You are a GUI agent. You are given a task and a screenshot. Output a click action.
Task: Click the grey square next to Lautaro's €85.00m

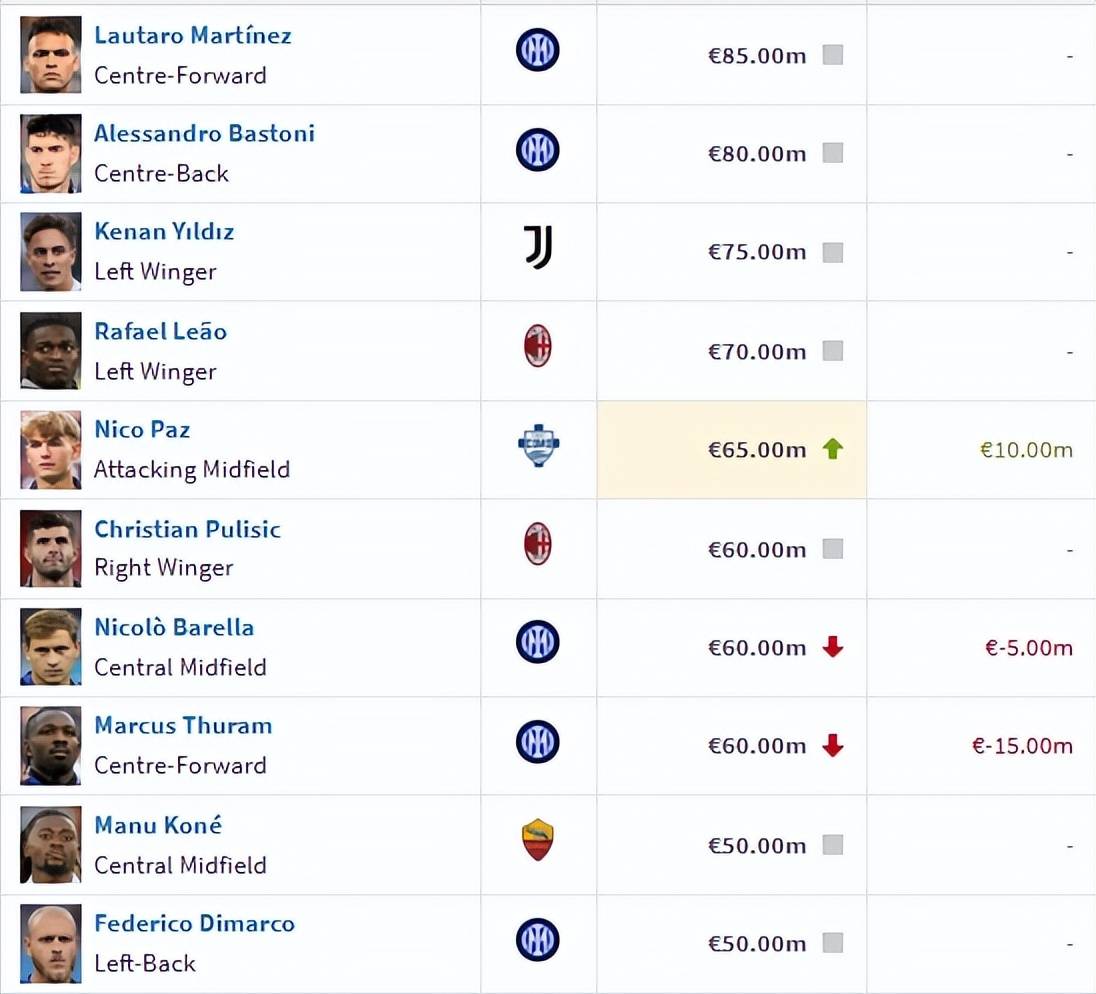(x=832, y=55)
